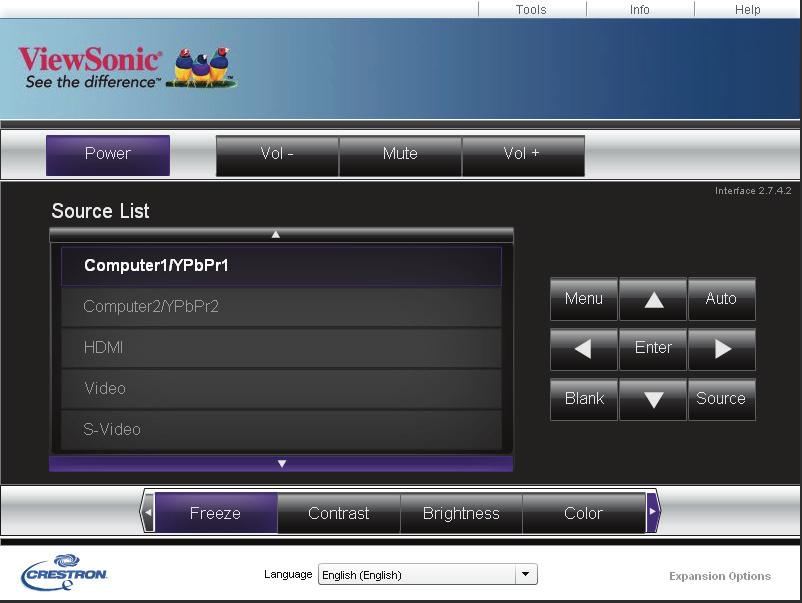Mute the projector audio
Viewport: 802px width, 603px height.
400,155
